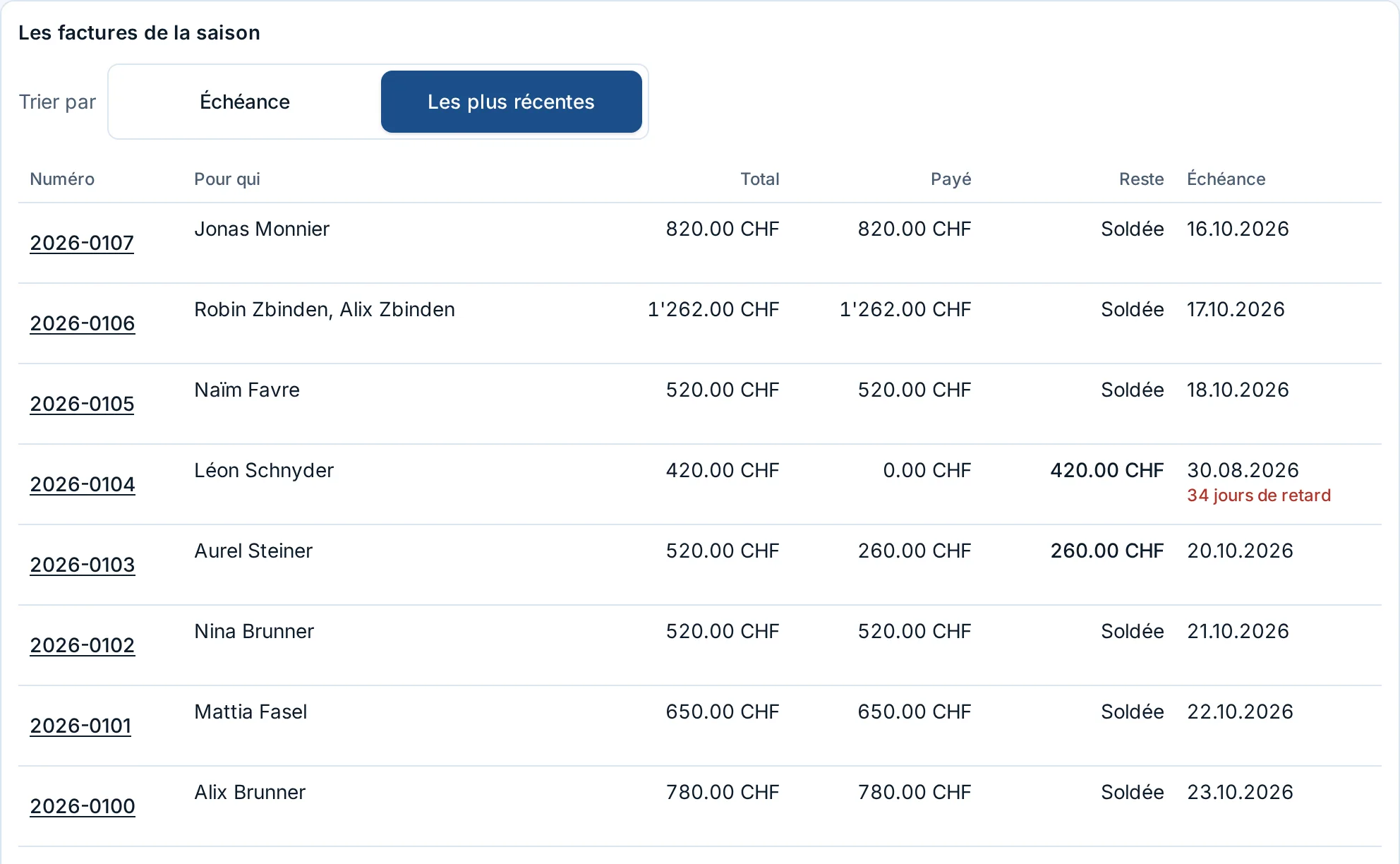Click the 1'262.00 CHF total amount
Image resolution: width=1400 pixels, height=864 pixels.
pyautogui.click(x=713, y=309)
